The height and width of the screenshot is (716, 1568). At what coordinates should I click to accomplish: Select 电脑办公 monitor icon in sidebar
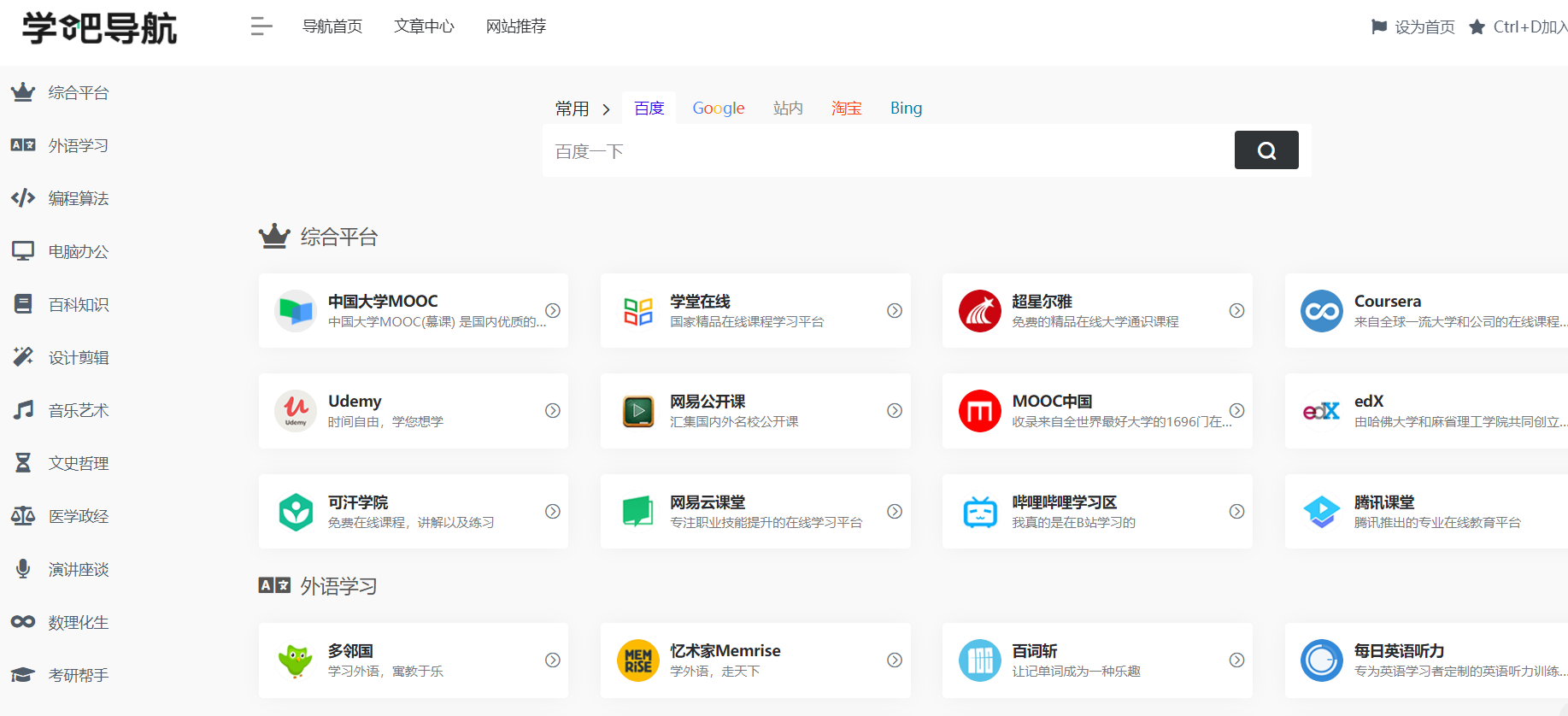pyautogui.click(x=23, y=251)
